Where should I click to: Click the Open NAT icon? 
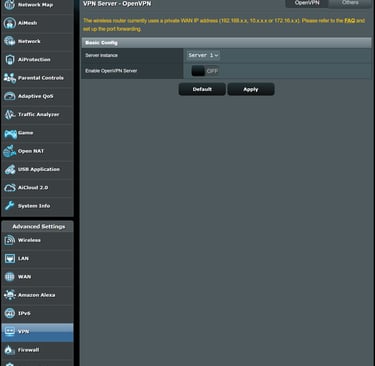tap(10, 151)
